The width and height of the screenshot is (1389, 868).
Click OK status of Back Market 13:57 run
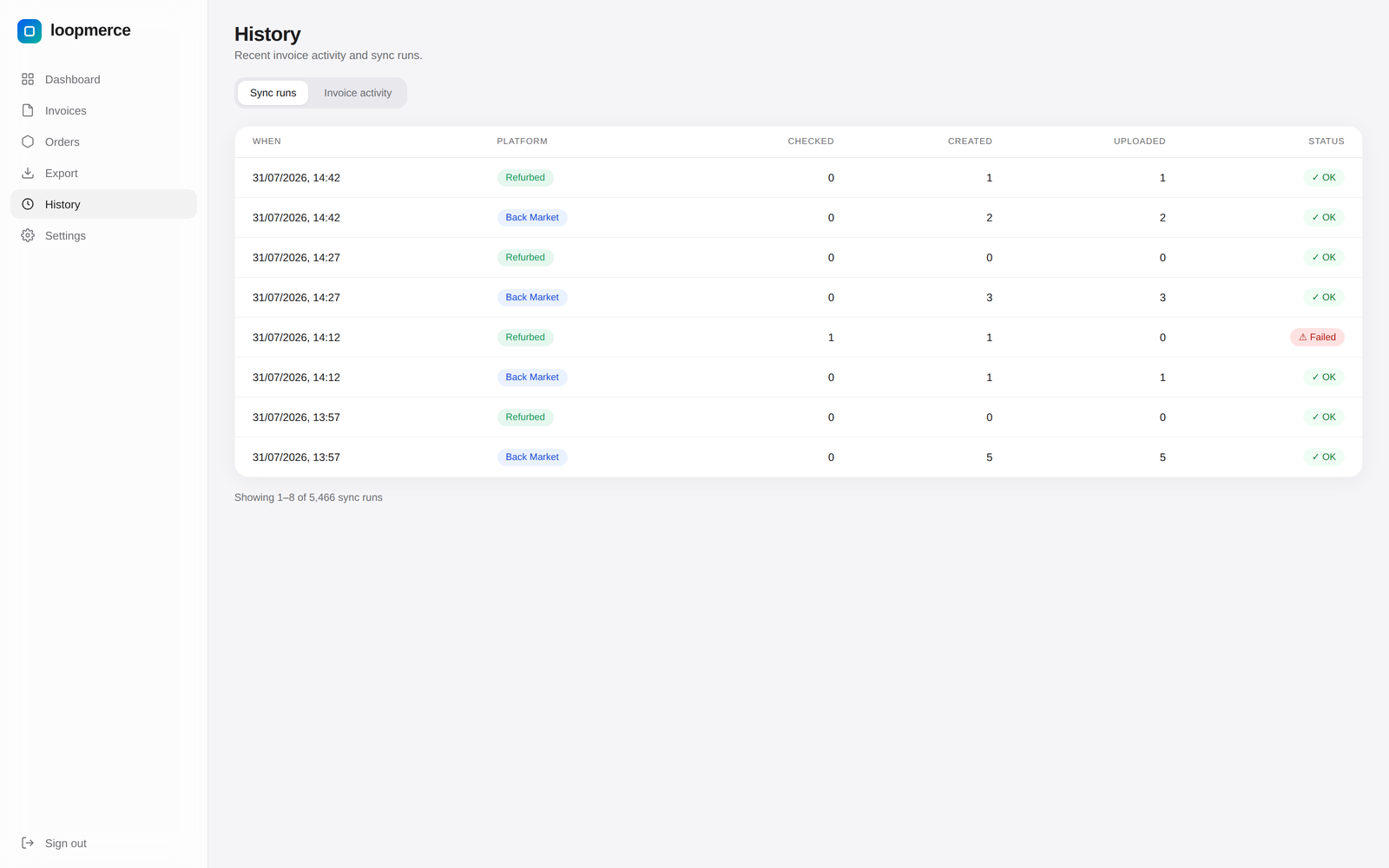(1324, 457)
